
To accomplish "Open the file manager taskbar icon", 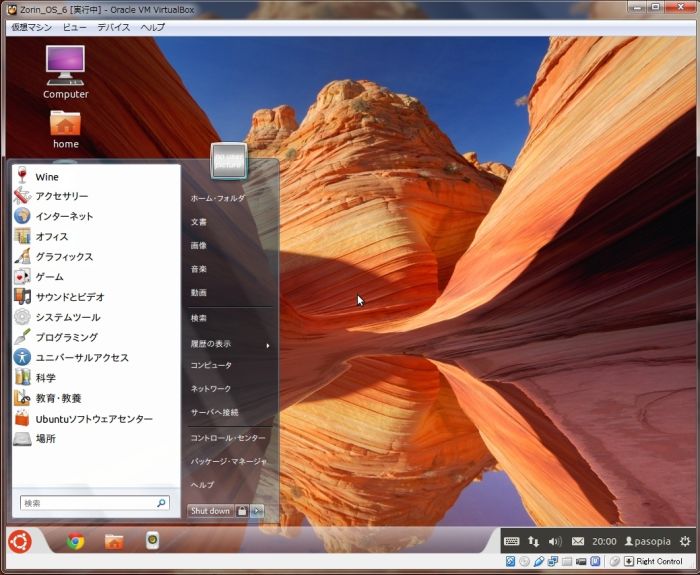I will pyautogui.click(x=114, y=541).
